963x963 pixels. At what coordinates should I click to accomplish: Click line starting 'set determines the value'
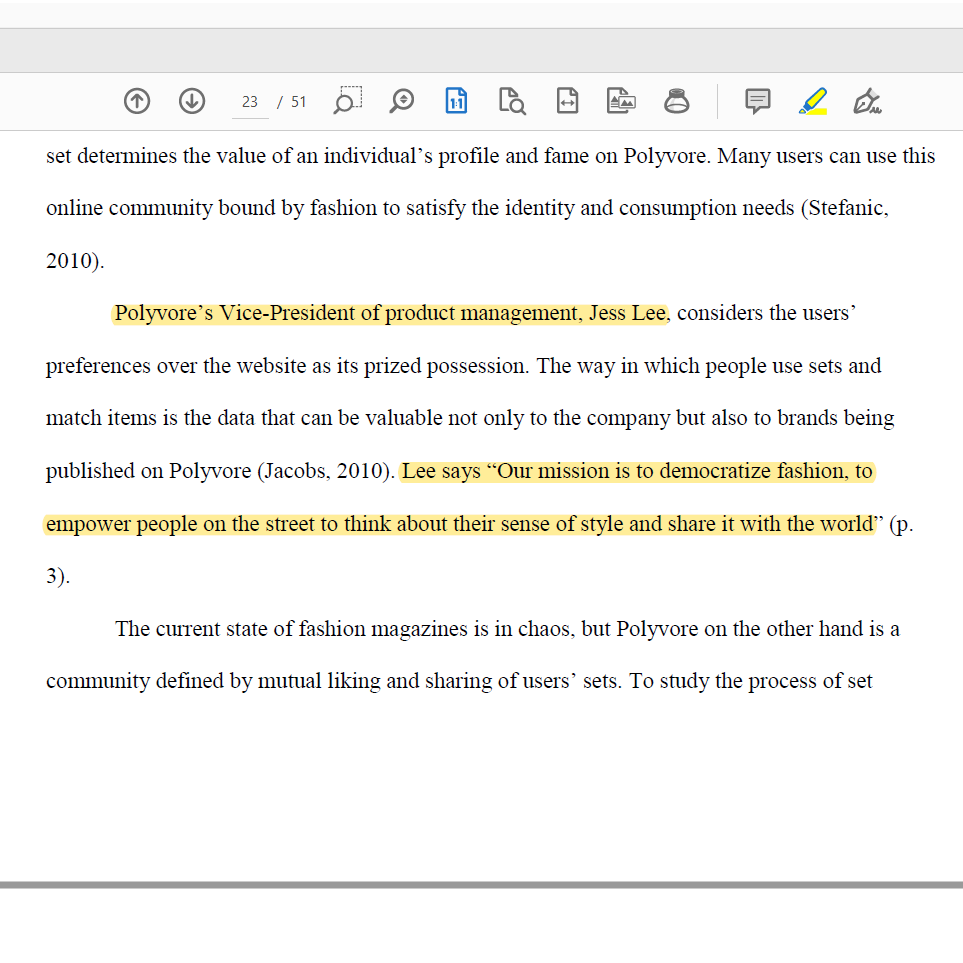pyautogui.click(x=490, y=156)
